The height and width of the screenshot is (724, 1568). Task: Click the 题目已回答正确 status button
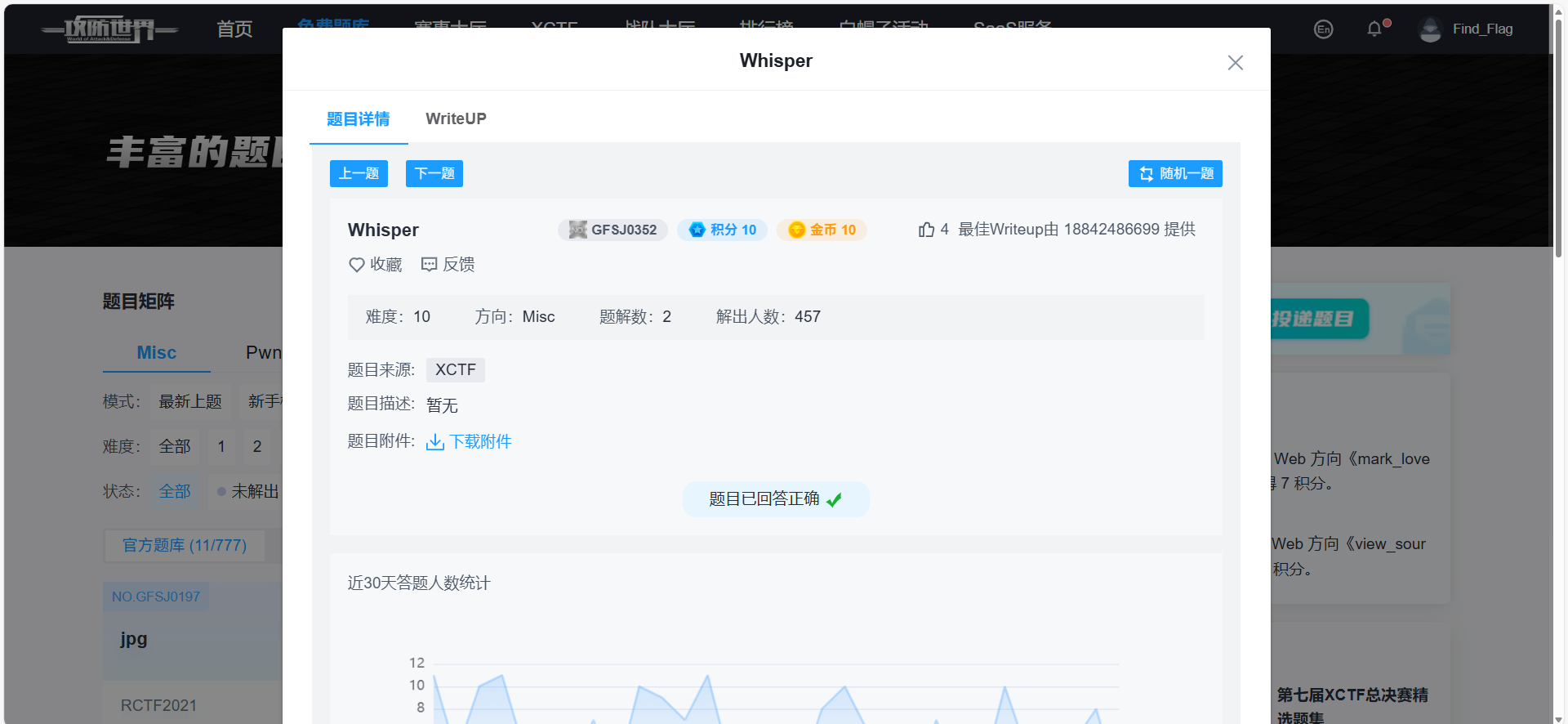point(776,499)
